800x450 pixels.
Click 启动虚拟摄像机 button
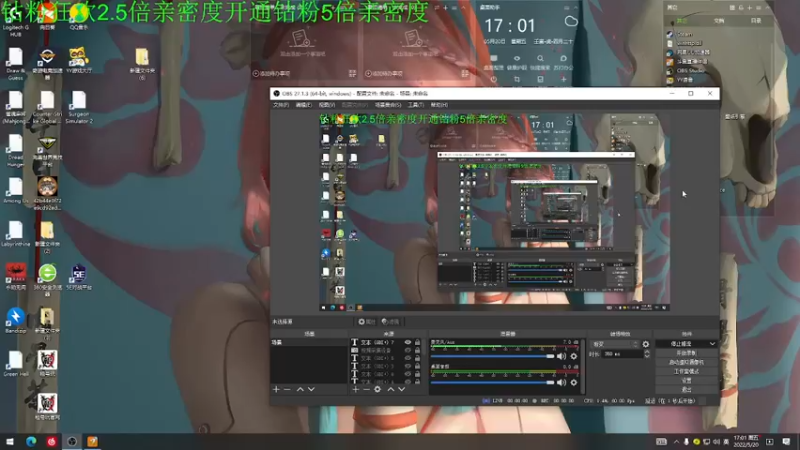(686, 362)
